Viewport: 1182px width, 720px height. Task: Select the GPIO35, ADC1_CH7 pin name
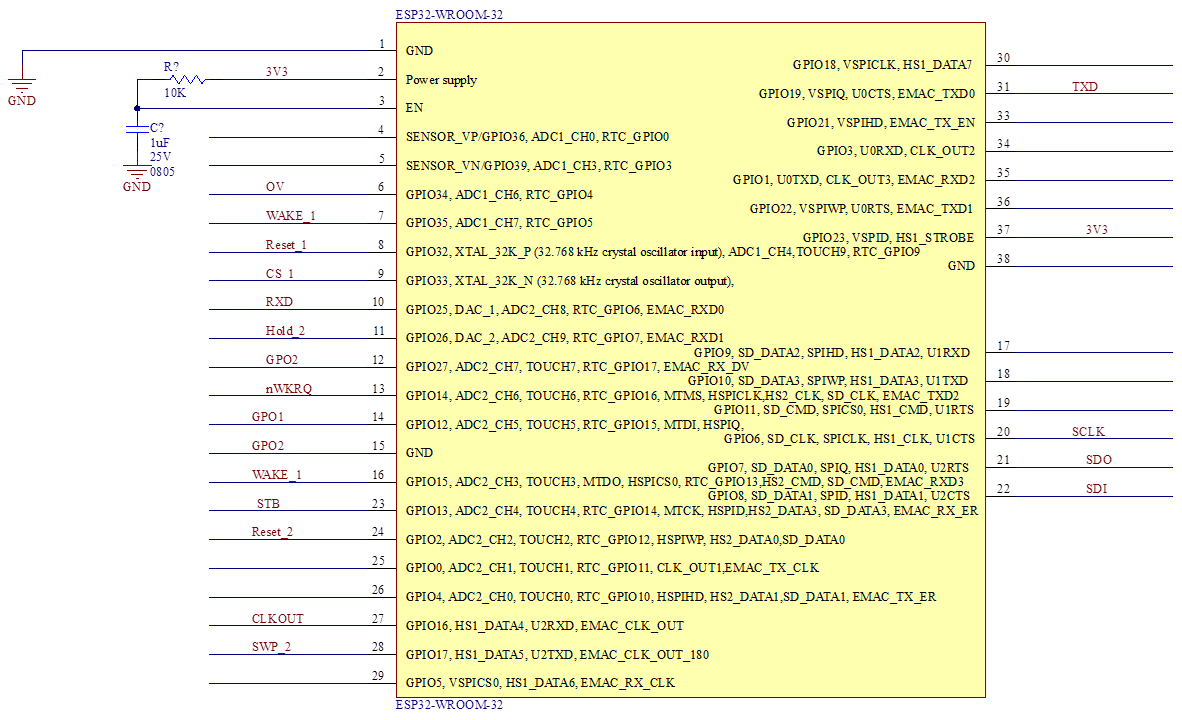click(x=499, y=223)
